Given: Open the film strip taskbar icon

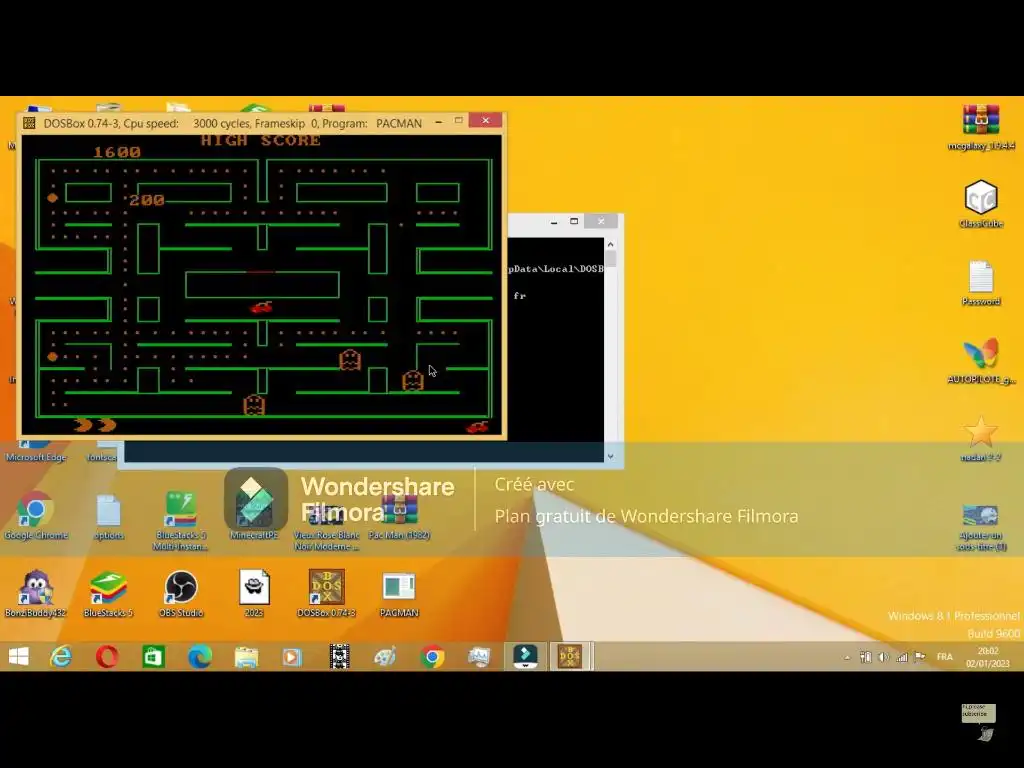Looking at the screenshot, I should 339,656.
